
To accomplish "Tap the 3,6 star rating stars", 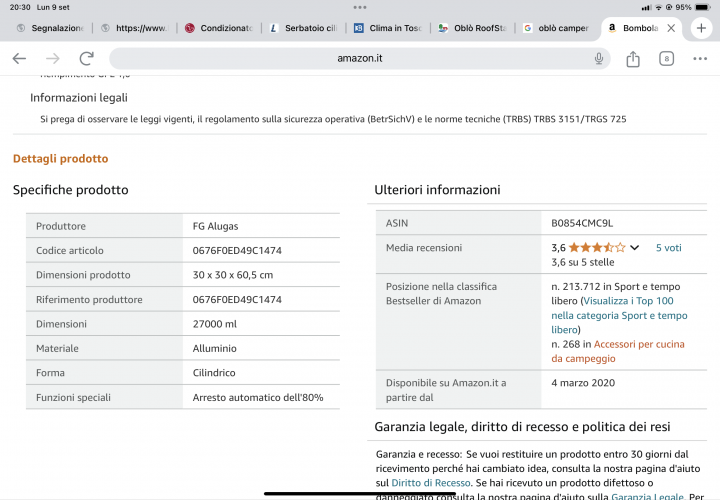I will coord(596,247).
